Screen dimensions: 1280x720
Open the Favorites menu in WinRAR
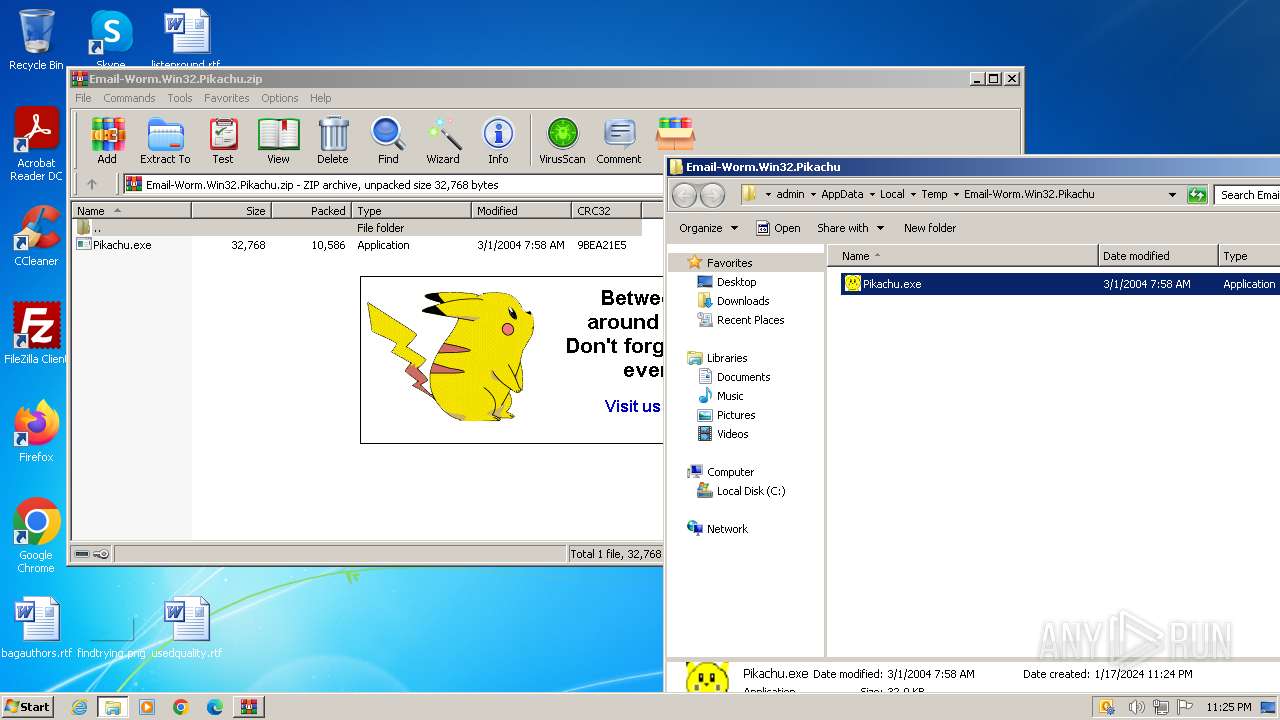click(x=227, y=98)
